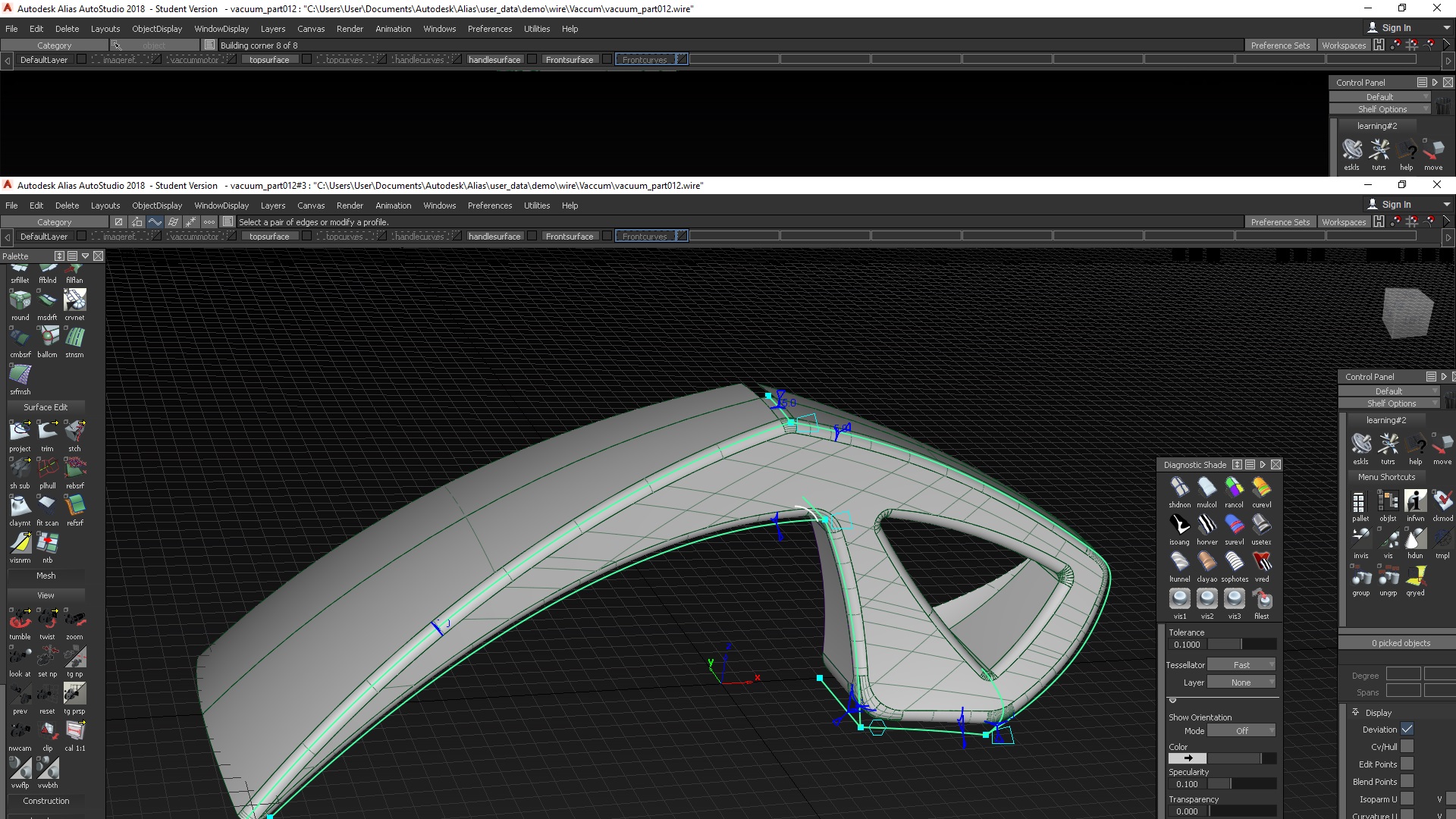The image size is (1456, 819).
Task: Toggle the Edit Points display checkbox
Action: [x=1407, y=764]
